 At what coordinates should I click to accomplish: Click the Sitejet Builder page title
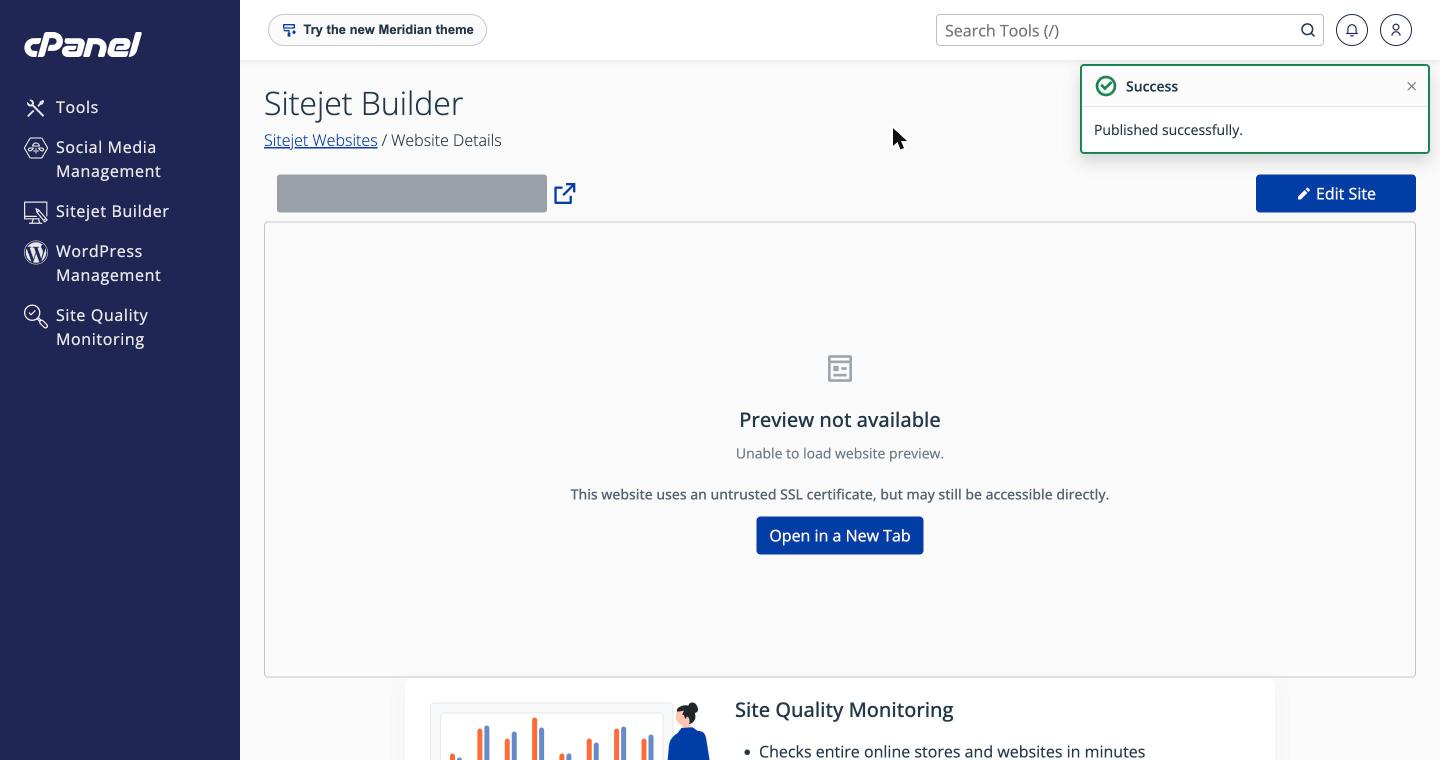click(x=363, y=103)
